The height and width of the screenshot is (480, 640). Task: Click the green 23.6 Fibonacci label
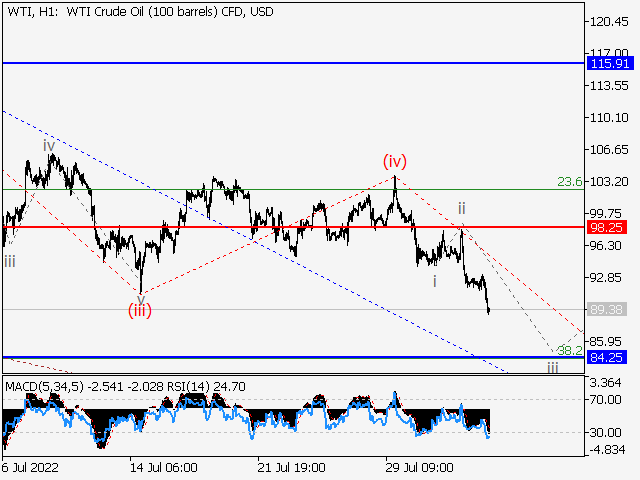[x=570, y=182]
